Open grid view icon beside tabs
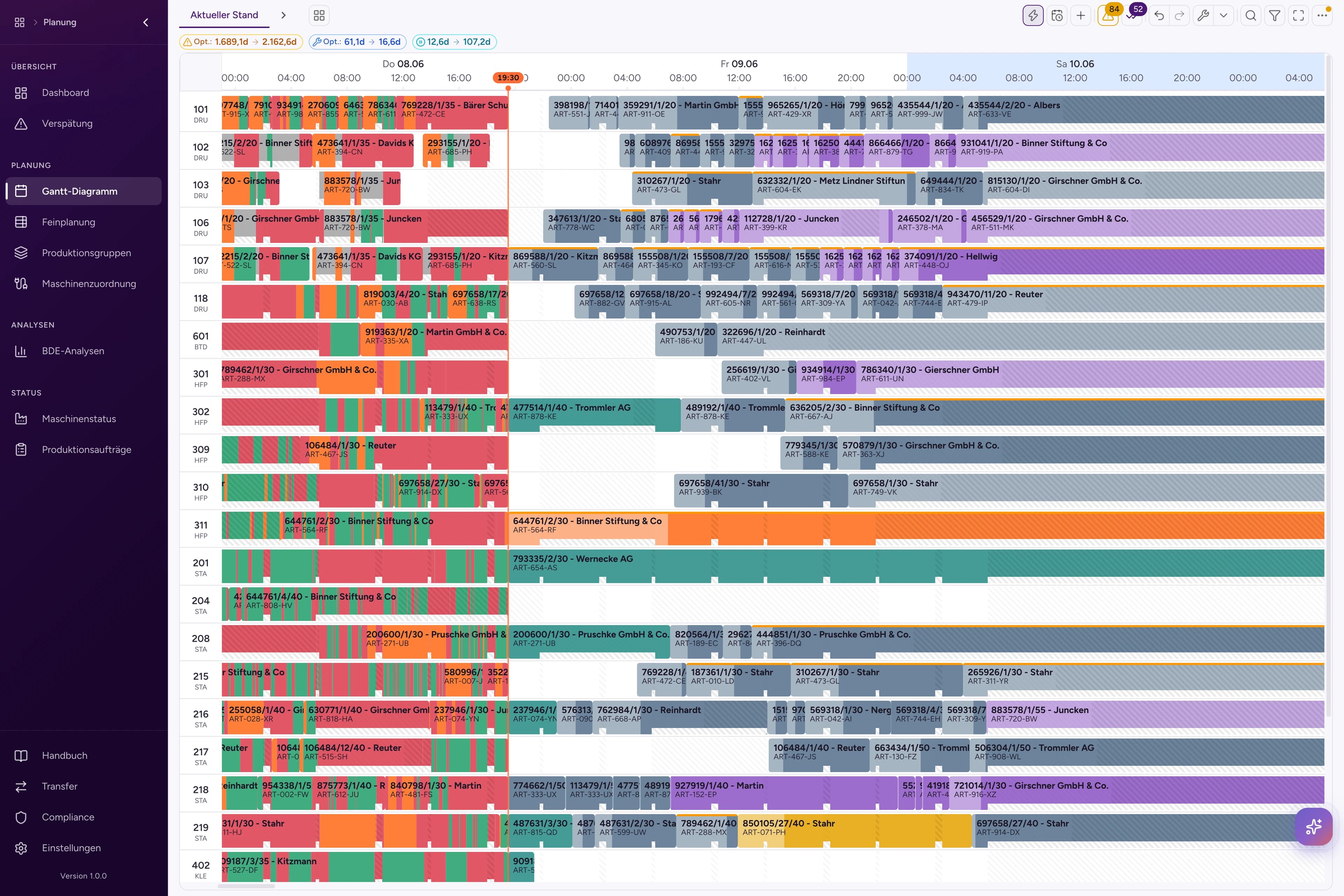 coord(319,15)
